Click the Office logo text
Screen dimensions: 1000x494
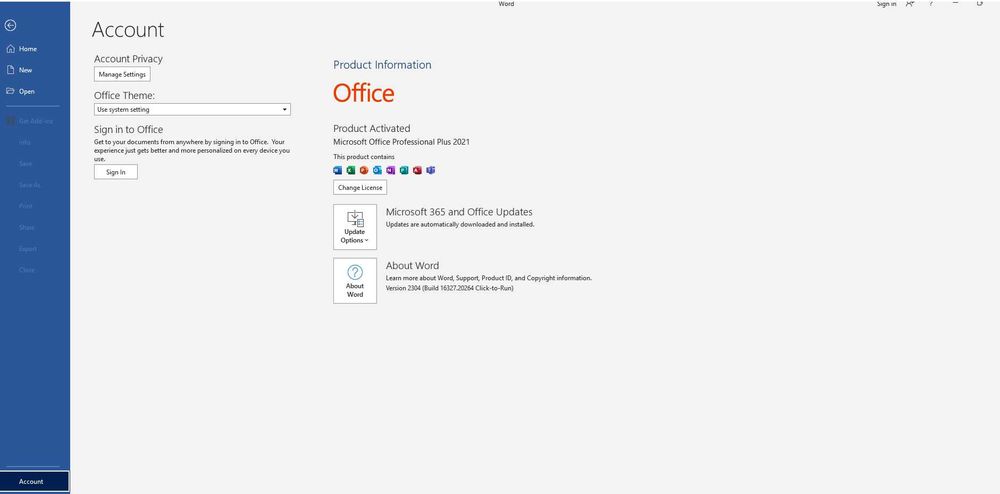coord(364,94)
